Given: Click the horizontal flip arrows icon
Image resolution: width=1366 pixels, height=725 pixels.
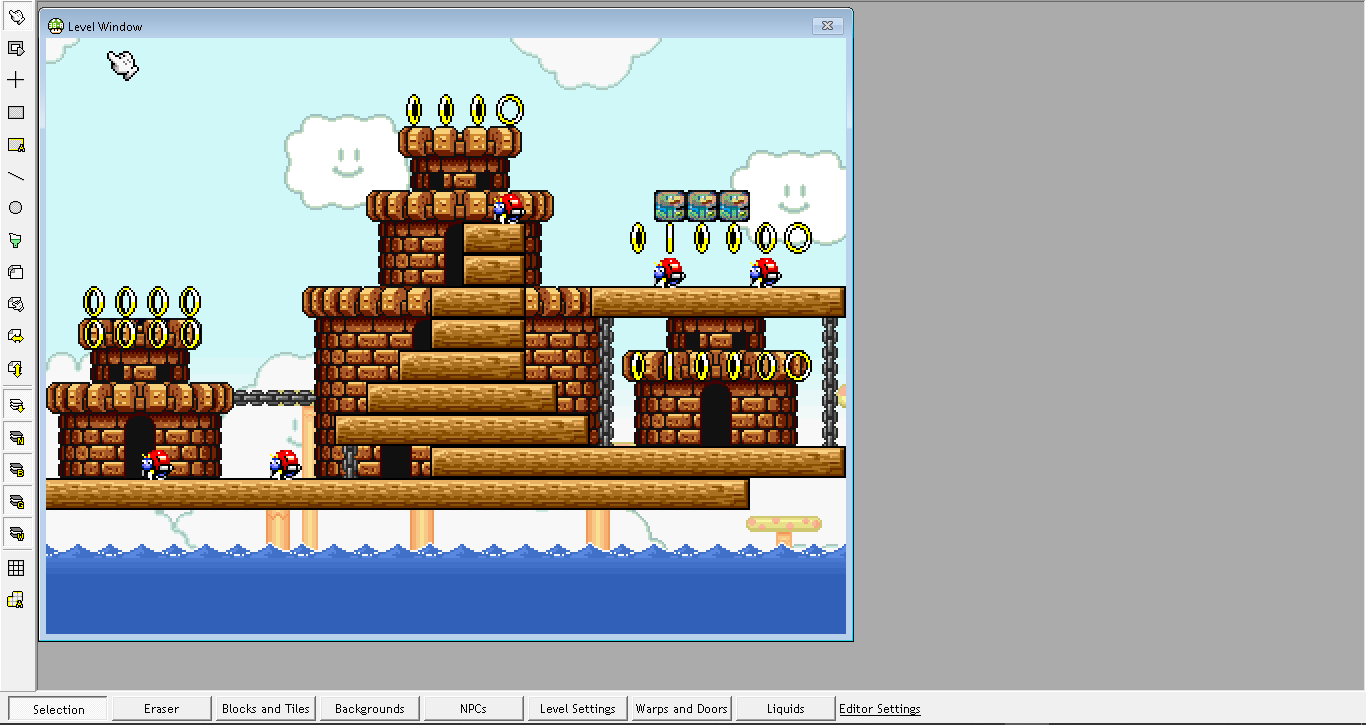Looking at the screenshot, I should 16,336.
